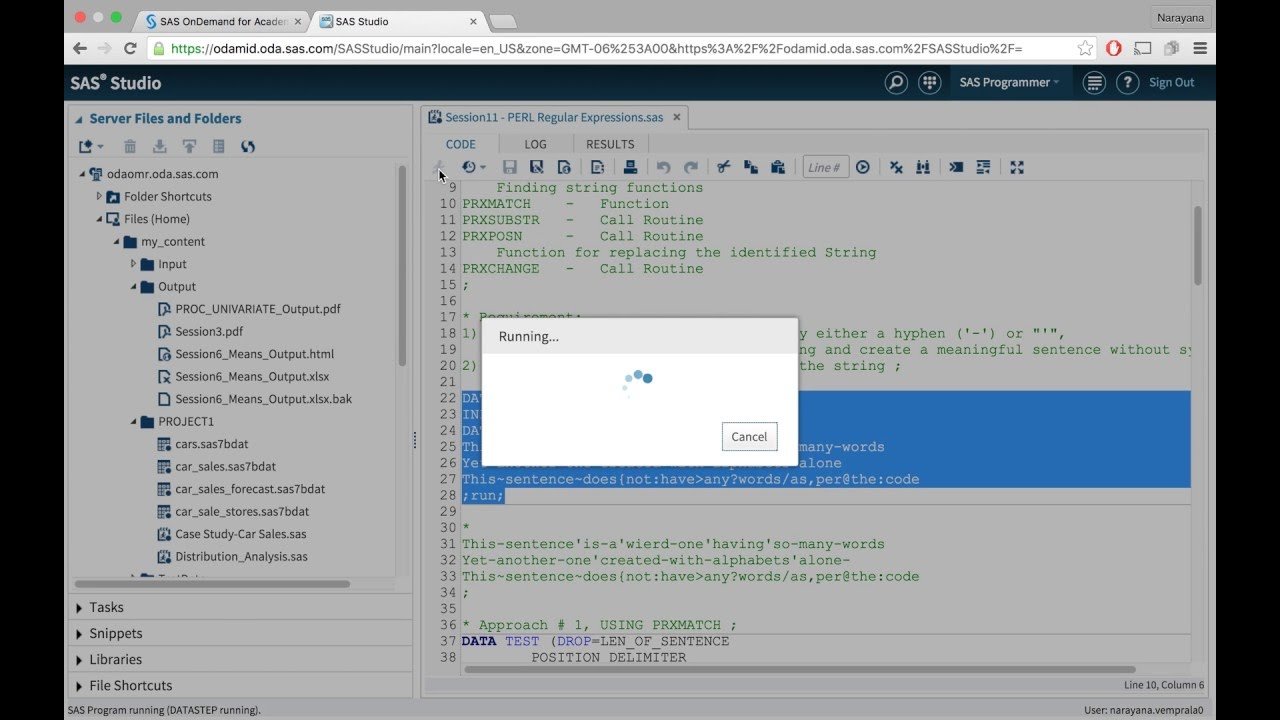The height and width of the screenshot is (720, 1280).
Task: Click the Save As icon
Action: 537,167
